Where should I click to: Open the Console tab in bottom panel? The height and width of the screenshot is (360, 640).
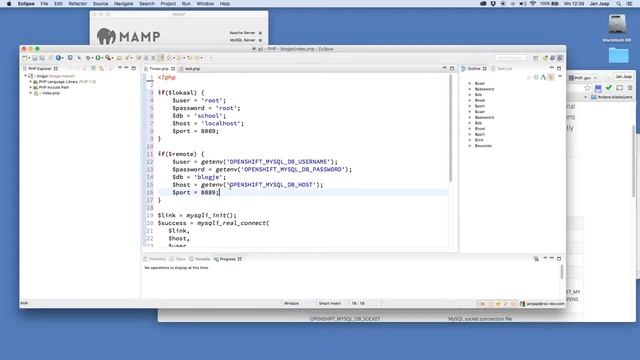200,259
